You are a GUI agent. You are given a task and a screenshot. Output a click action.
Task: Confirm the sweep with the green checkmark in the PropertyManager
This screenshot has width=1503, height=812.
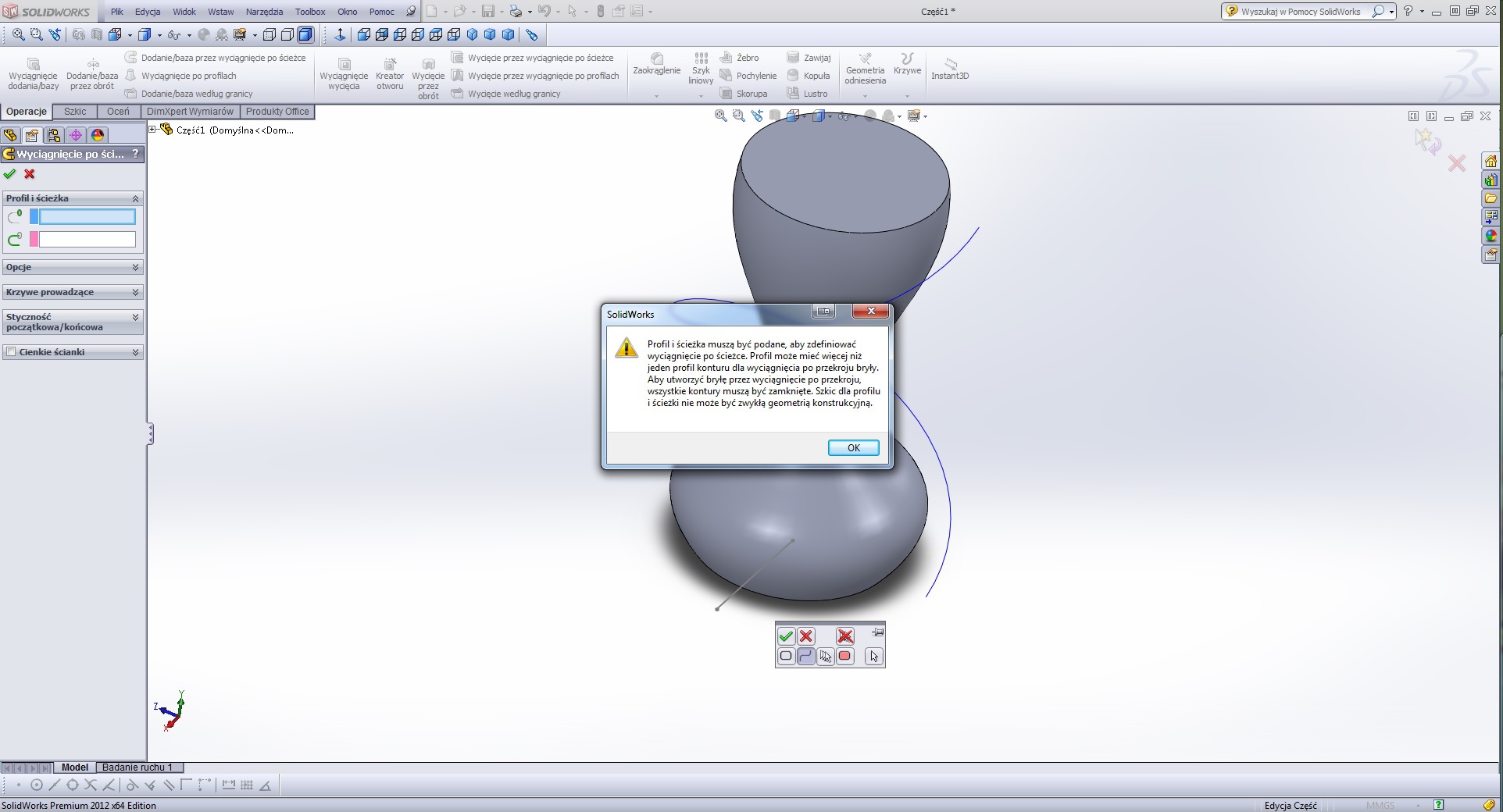[10, 174]
